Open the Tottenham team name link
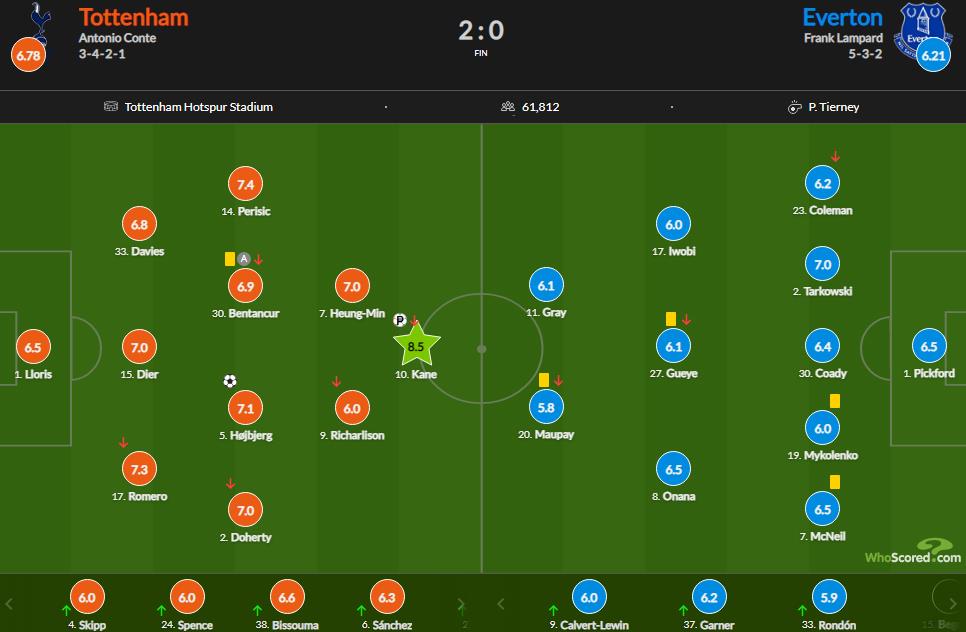 133,17
